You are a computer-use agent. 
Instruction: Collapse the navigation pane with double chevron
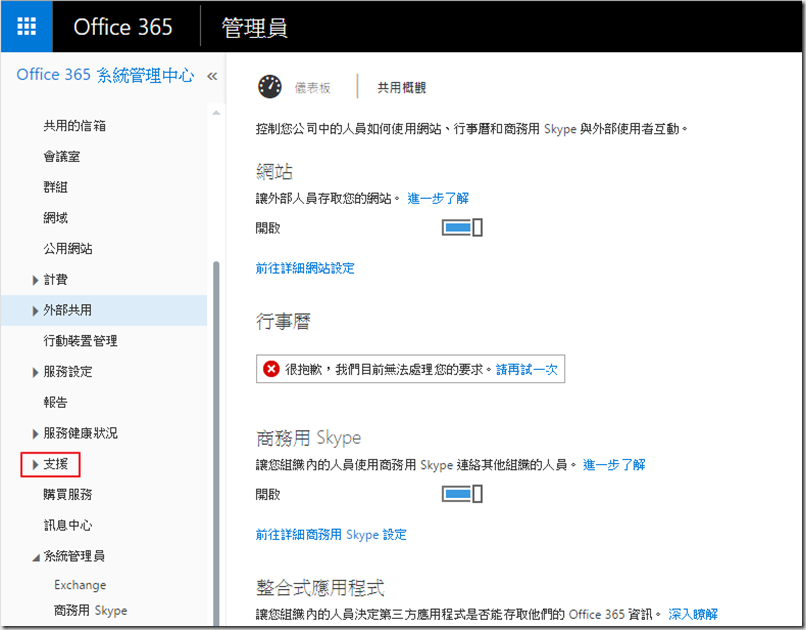pyautogui.click(x=212, y=76)
